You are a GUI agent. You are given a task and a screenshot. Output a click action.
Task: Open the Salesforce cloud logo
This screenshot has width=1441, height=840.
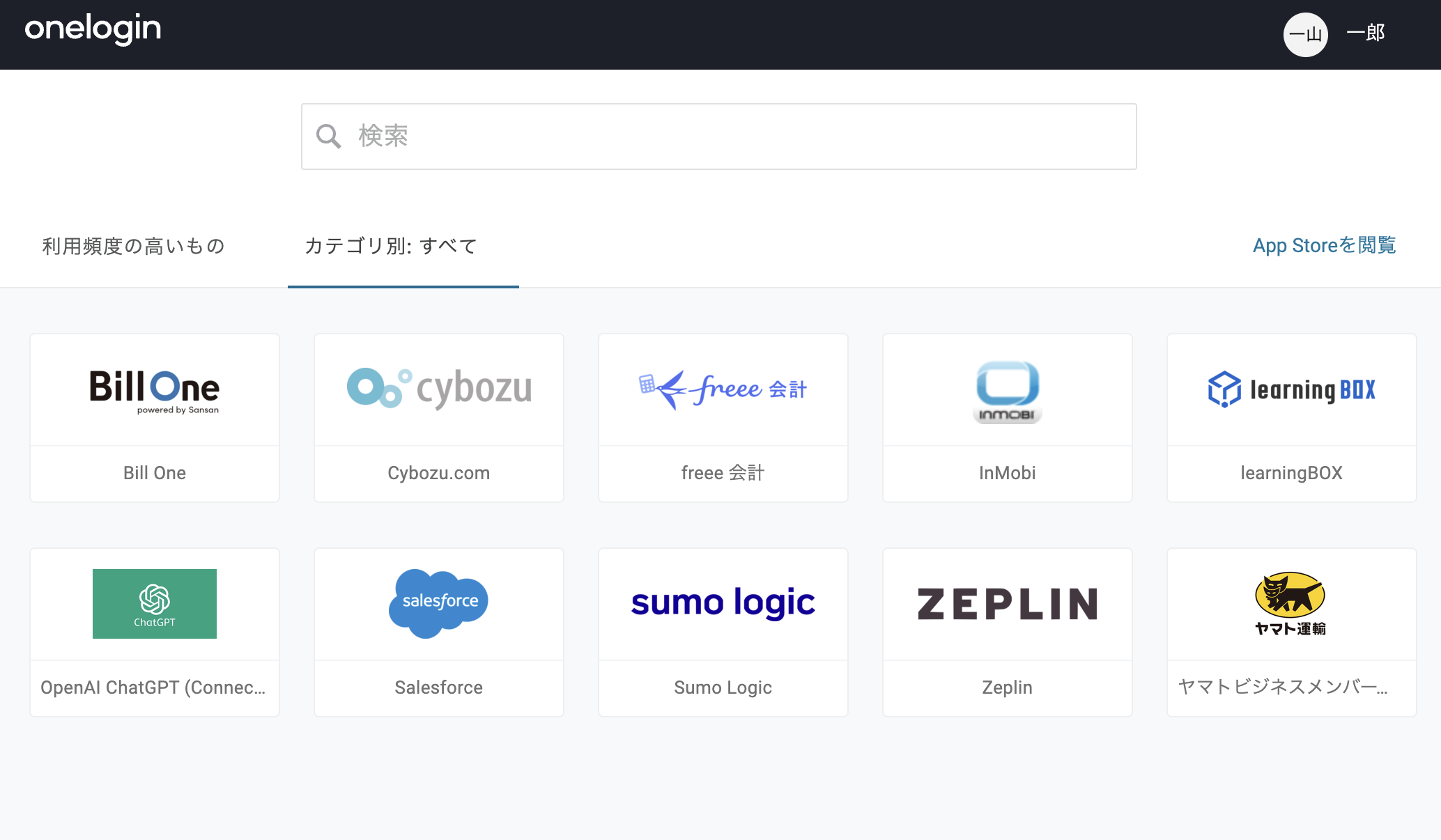(x=438, y=604)
